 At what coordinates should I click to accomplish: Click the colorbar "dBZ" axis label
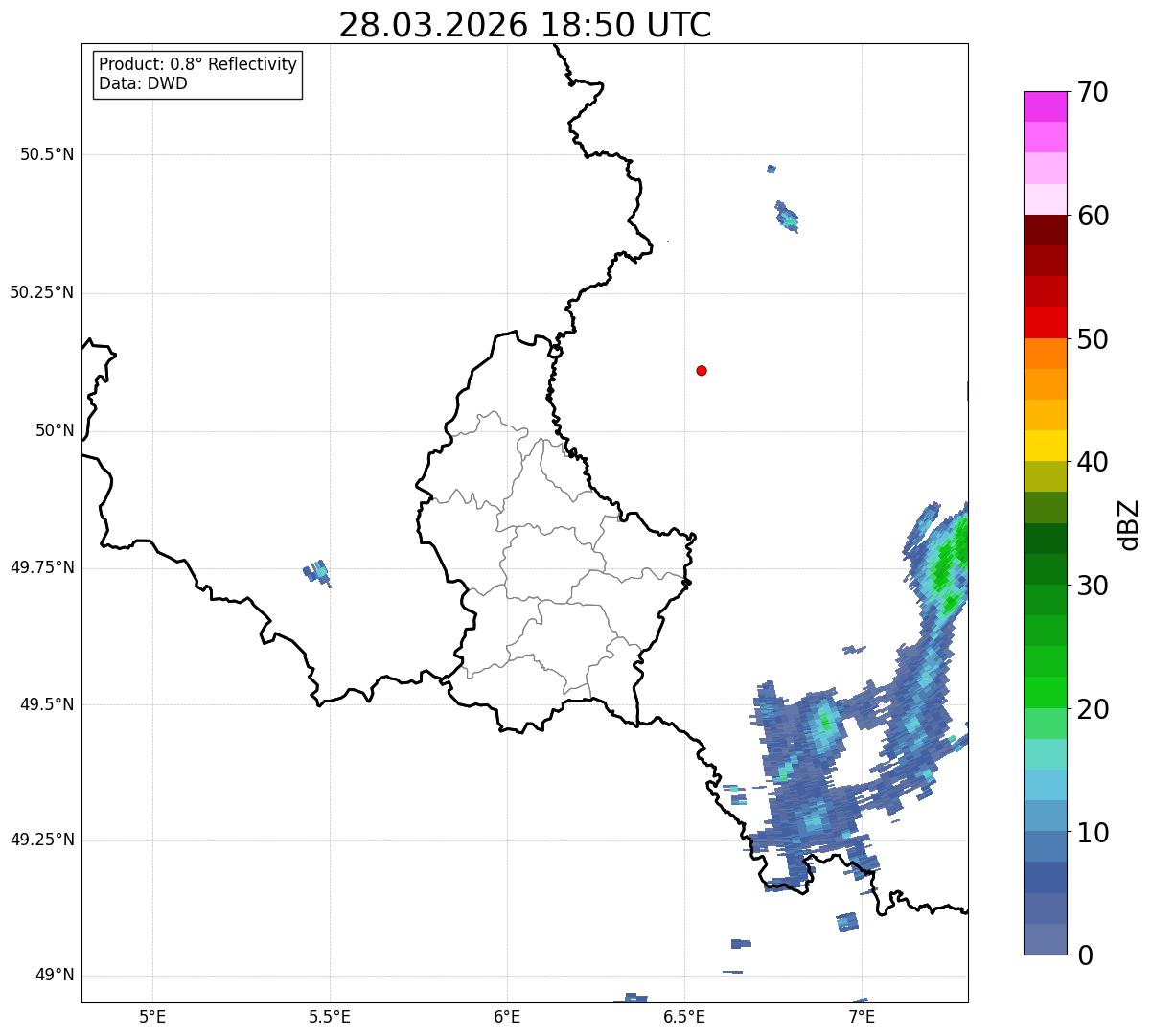pyautogui.click(x=1129, y=523)
